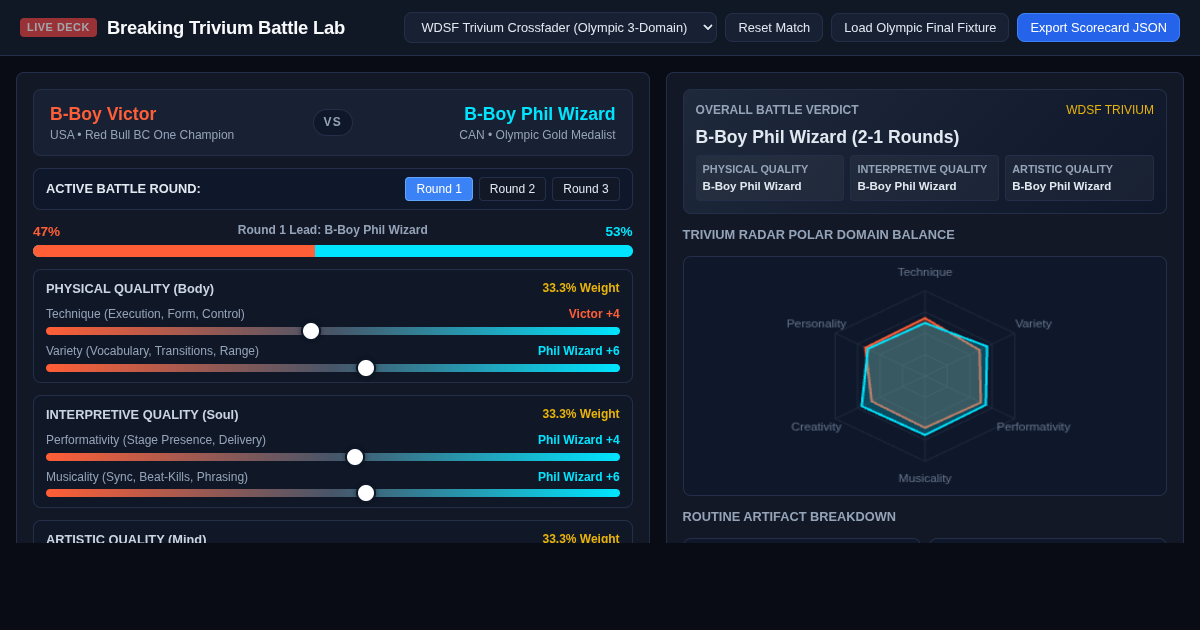Viewport: 1200px width, 630px height.
Task: Click the Phil Wizard +4 performativity score
Action: 579,440
